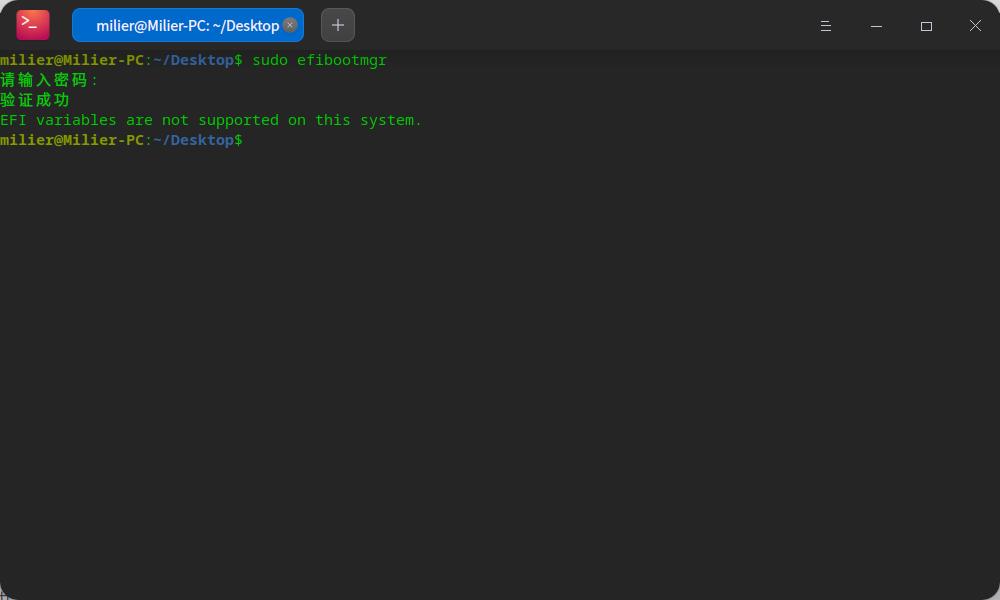Screen dimensions: 1000x600
Task: Click the 验证成功 output text
Action: pyautogui.click(x=35, y=100)
